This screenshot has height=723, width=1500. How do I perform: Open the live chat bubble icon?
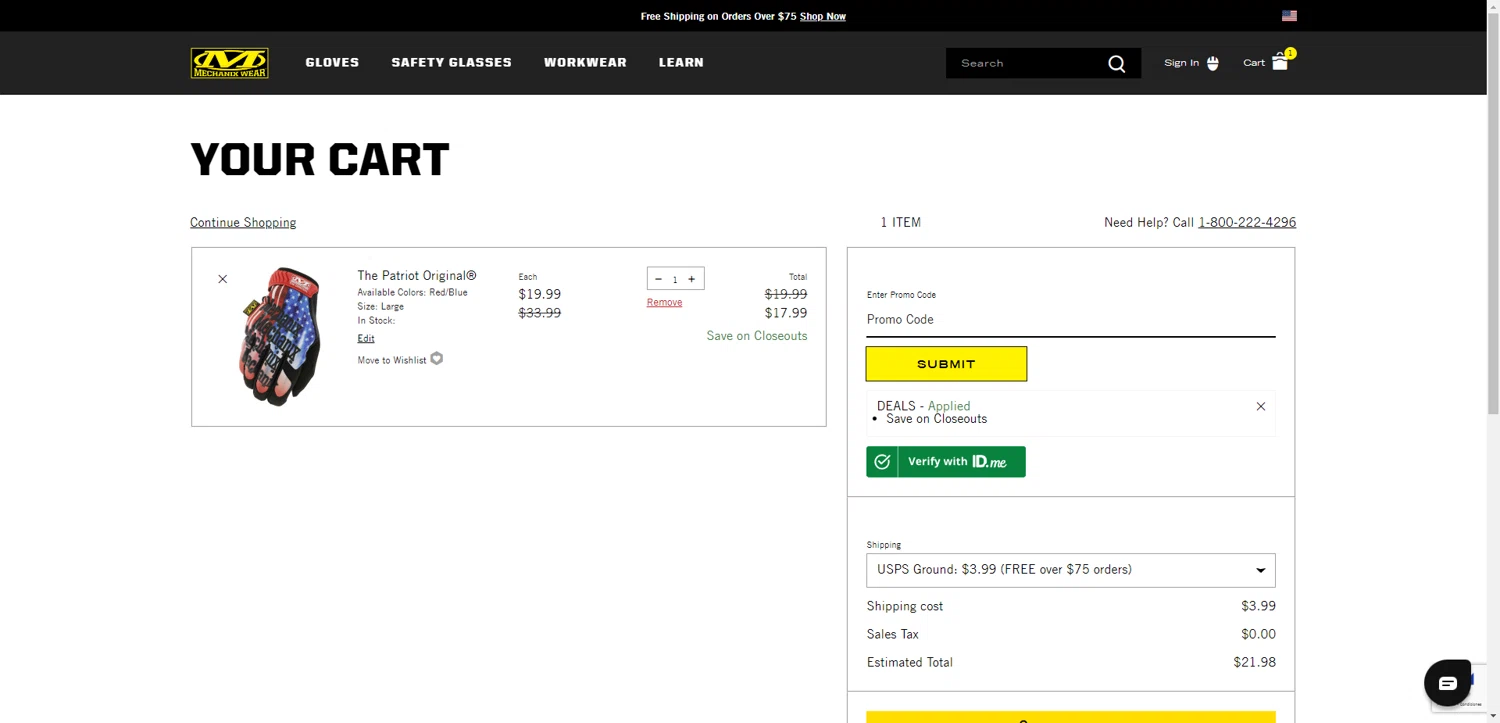pos(1448,684)
